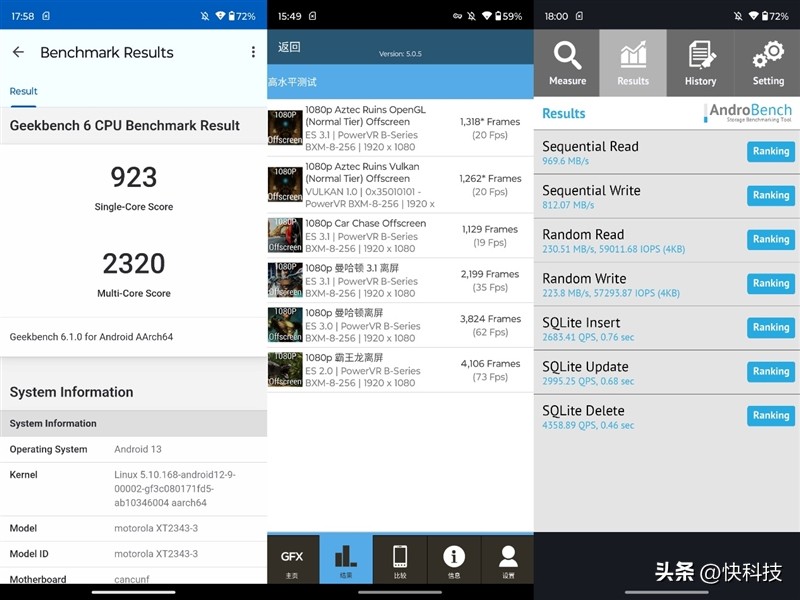The height and width of the screenshot is (600, 800).
Task: Tap the Model motorola XT2343-3 value
Action: pyautogui.click(x=156, y=529)
